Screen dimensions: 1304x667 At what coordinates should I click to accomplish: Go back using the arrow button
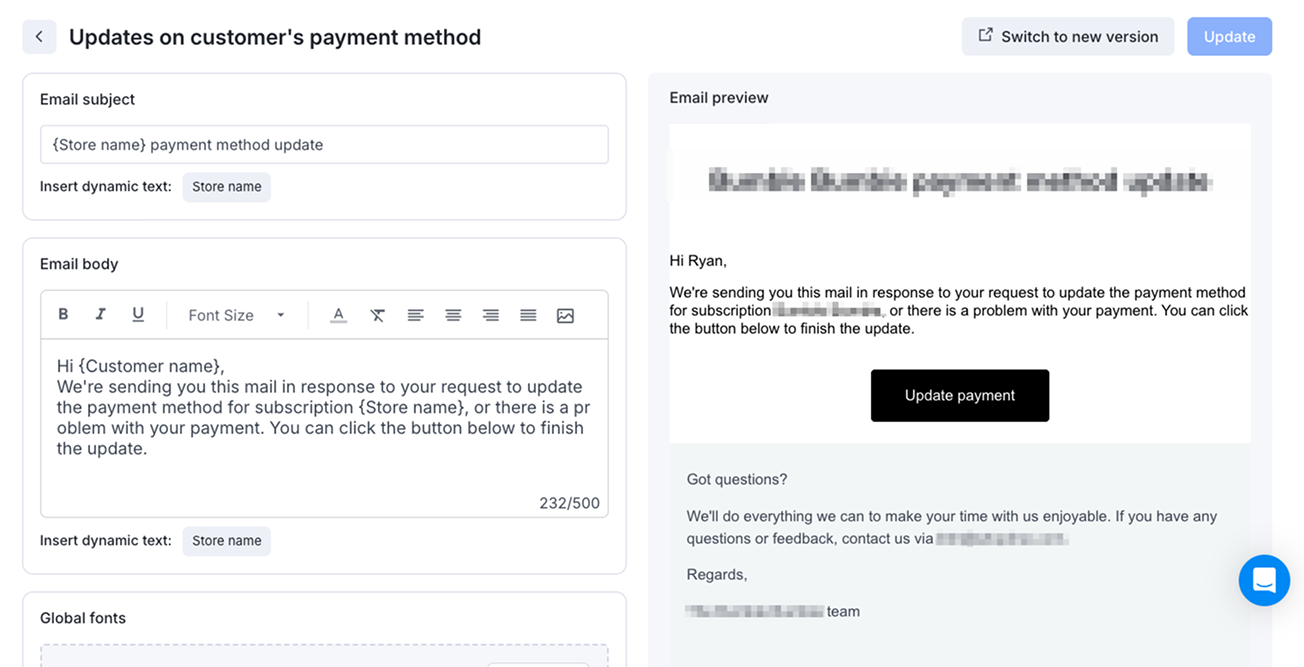(x=39, y=37)
